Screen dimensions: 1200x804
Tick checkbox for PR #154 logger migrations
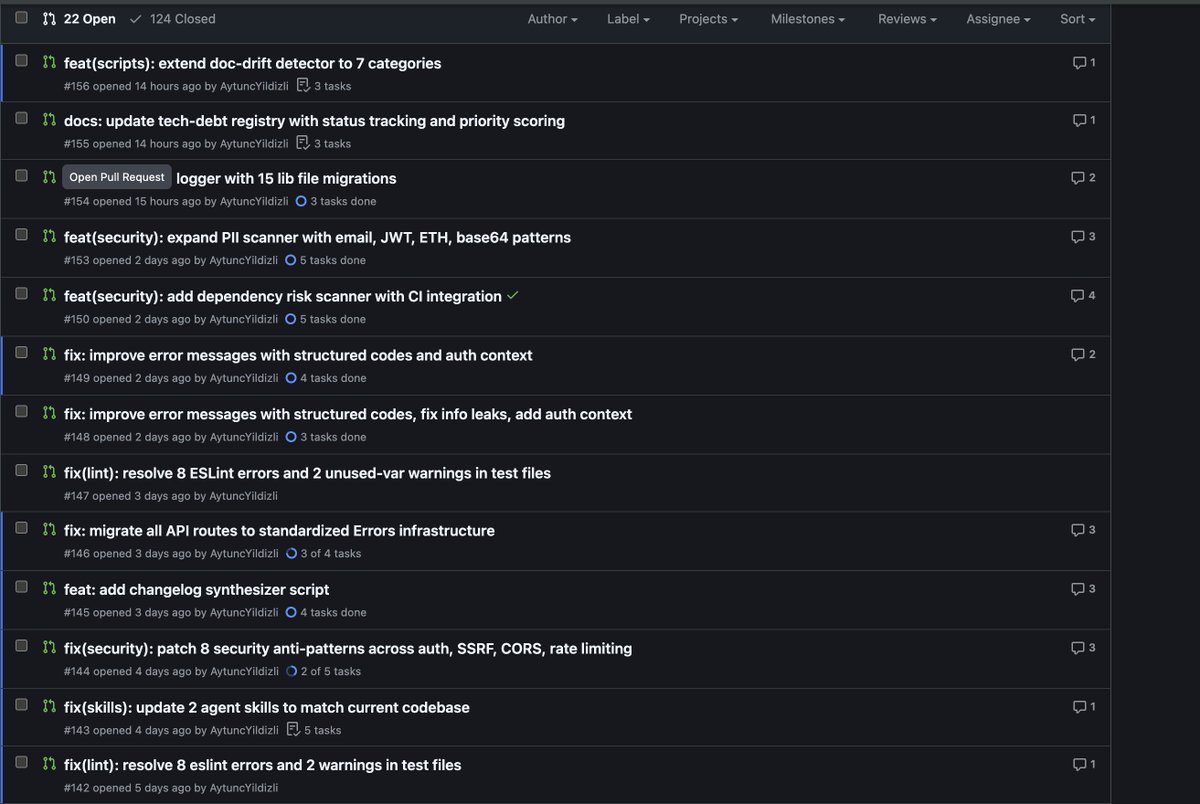[x=21, y=175]
